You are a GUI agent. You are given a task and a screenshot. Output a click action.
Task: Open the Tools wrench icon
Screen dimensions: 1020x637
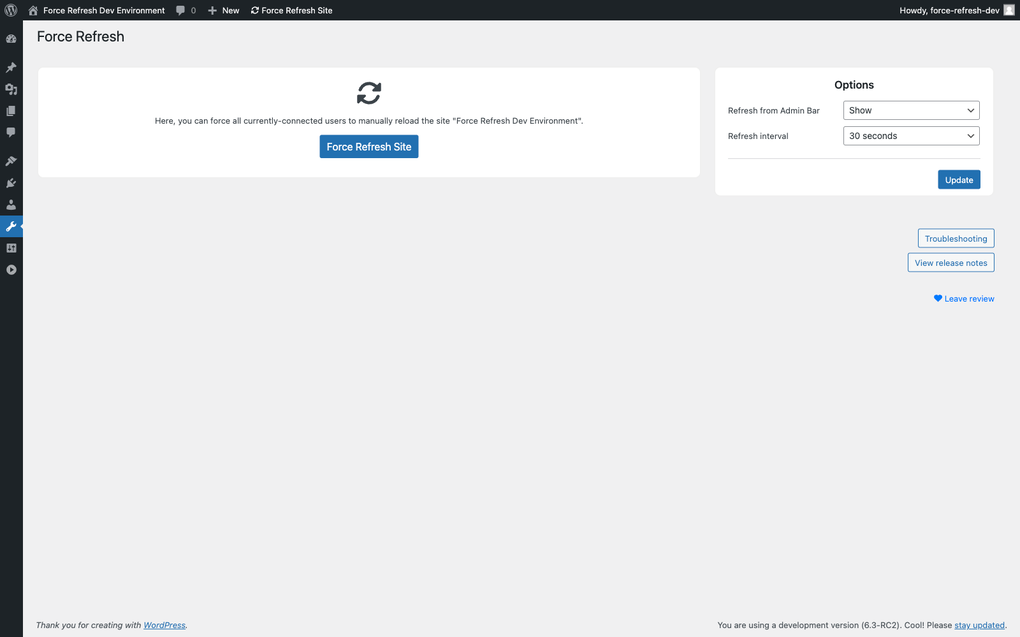11,226
